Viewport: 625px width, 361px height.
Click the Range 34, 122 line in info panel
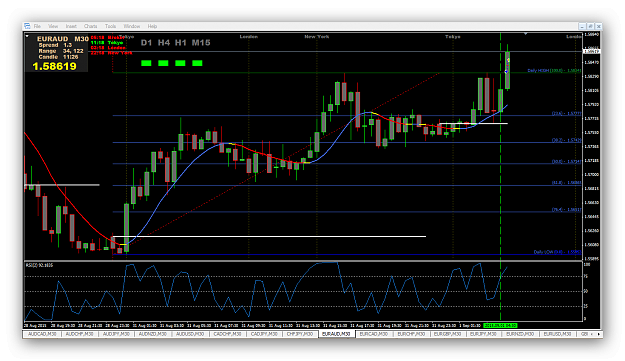(x=61, y=51)
